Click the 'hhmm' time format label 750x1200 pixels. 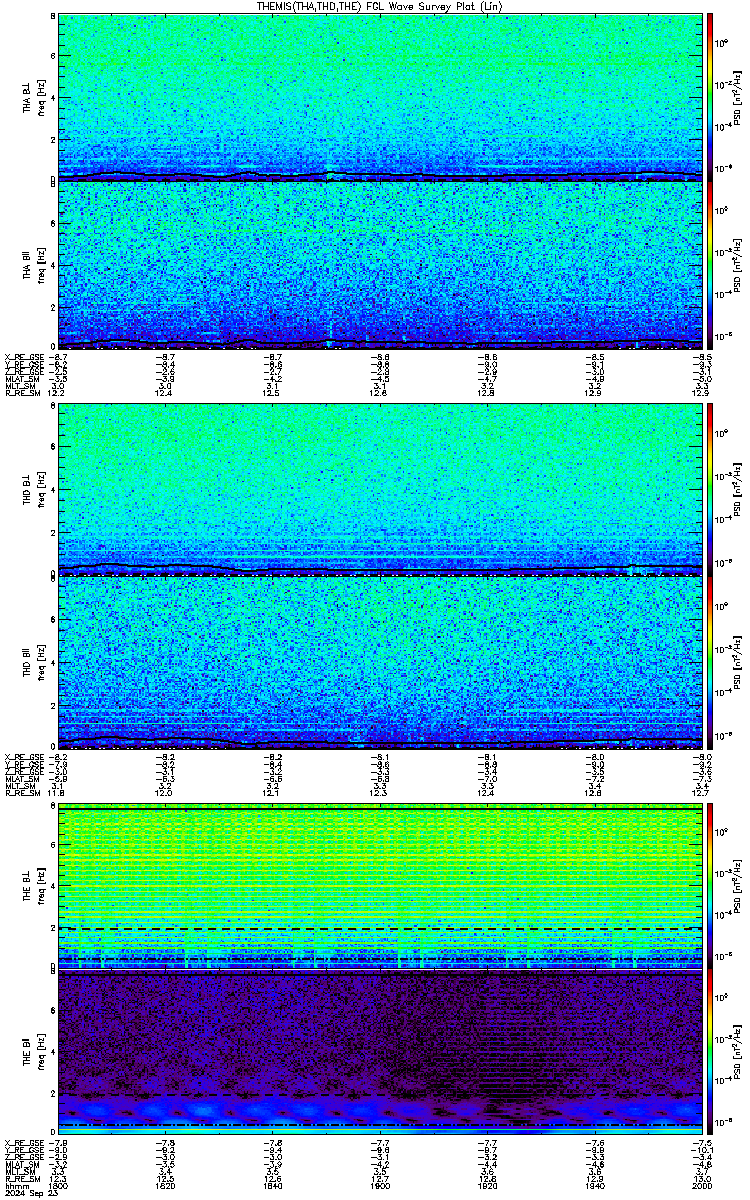15,1187
